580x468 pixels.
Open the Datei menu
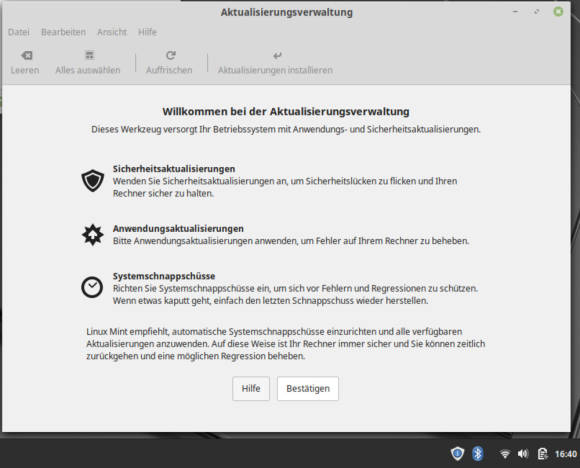point(18,32)
